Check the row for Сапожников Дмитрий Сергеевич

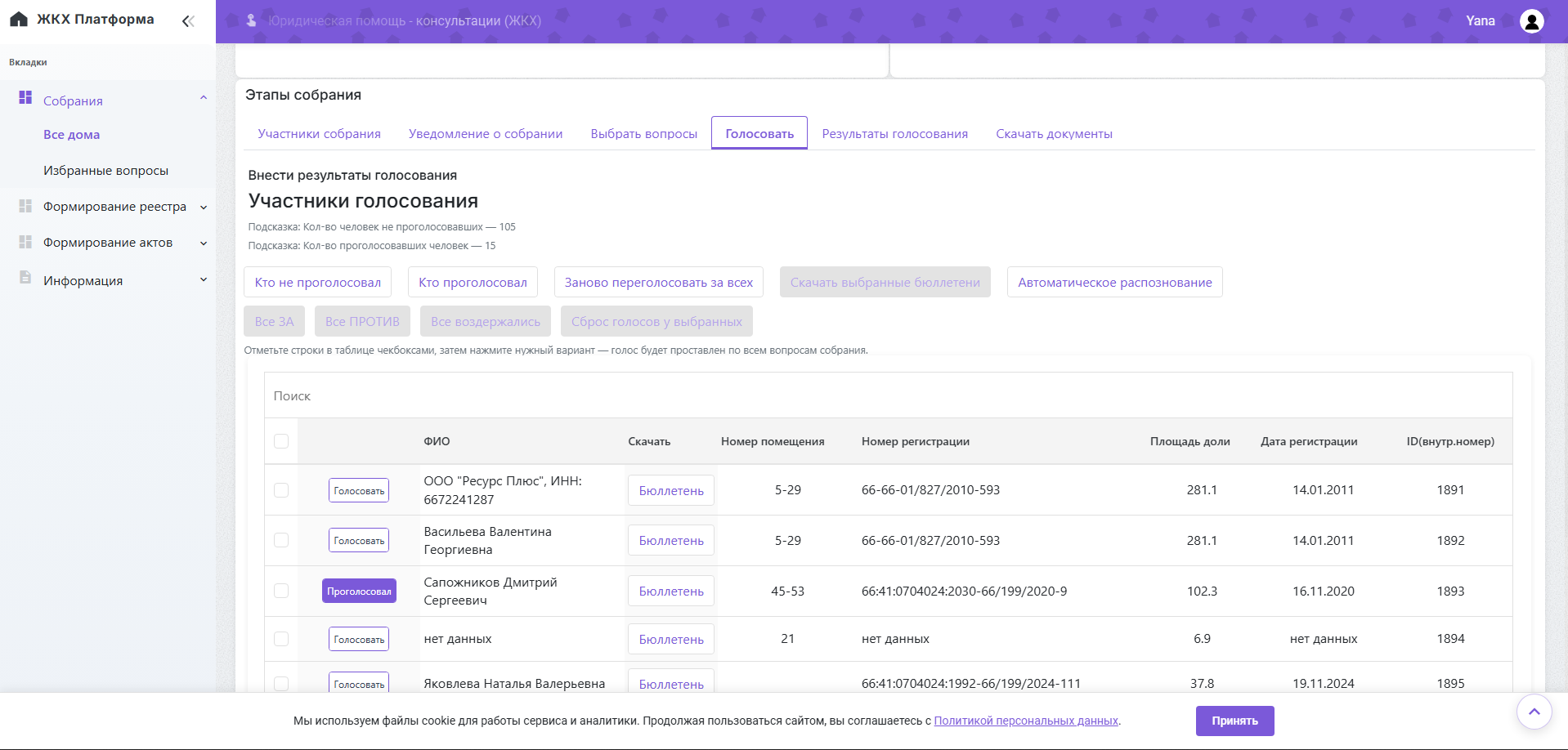pos(281,591)
